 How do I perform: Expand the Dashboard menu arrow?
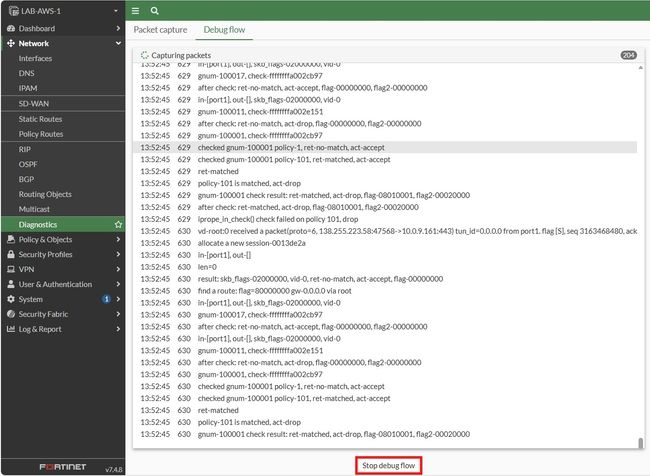(x=118, y=28)
